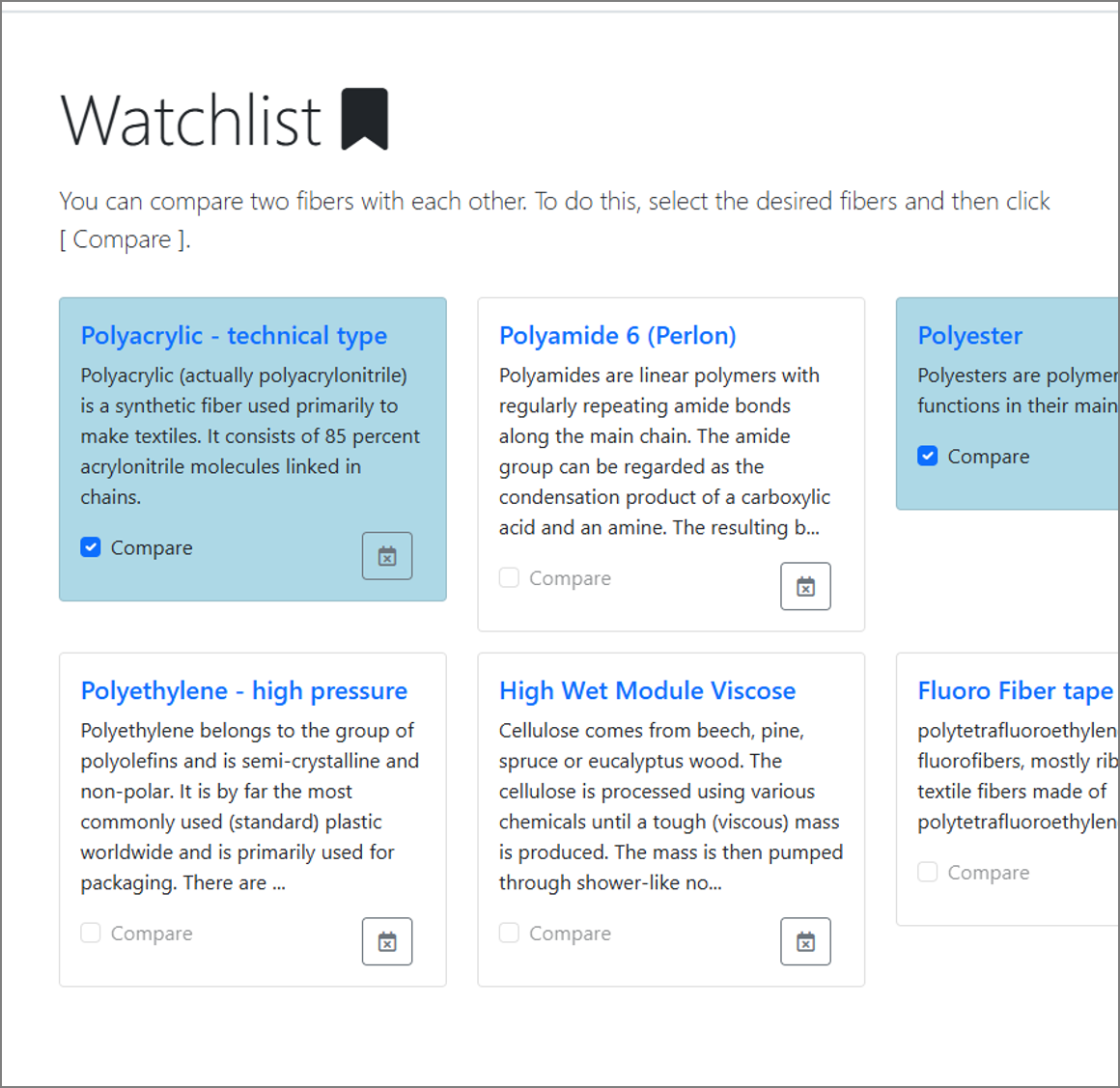Remove High Wet Module Viscose from watchlist
The height and width of the screenshot is (1088, 1120).
click(805, 941)
